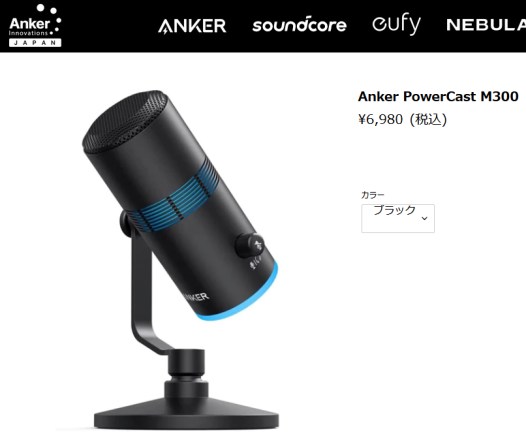The height and width of the screenshot is (440, 526).
Task: Click the Anker PowerCast M300 product title
Action: point(438,97)
